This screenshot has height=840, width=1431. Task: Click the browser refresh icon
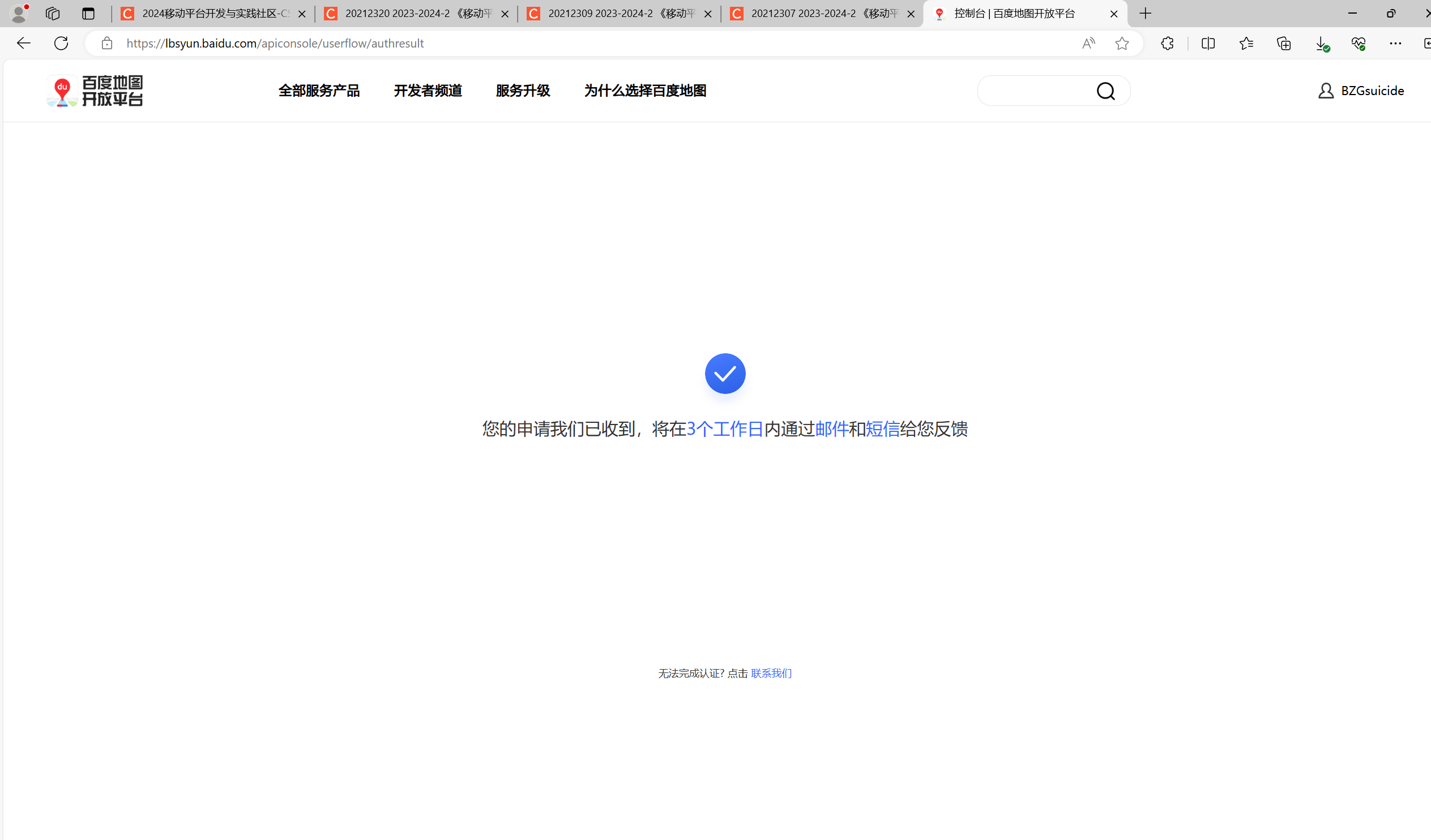point(61,43)
